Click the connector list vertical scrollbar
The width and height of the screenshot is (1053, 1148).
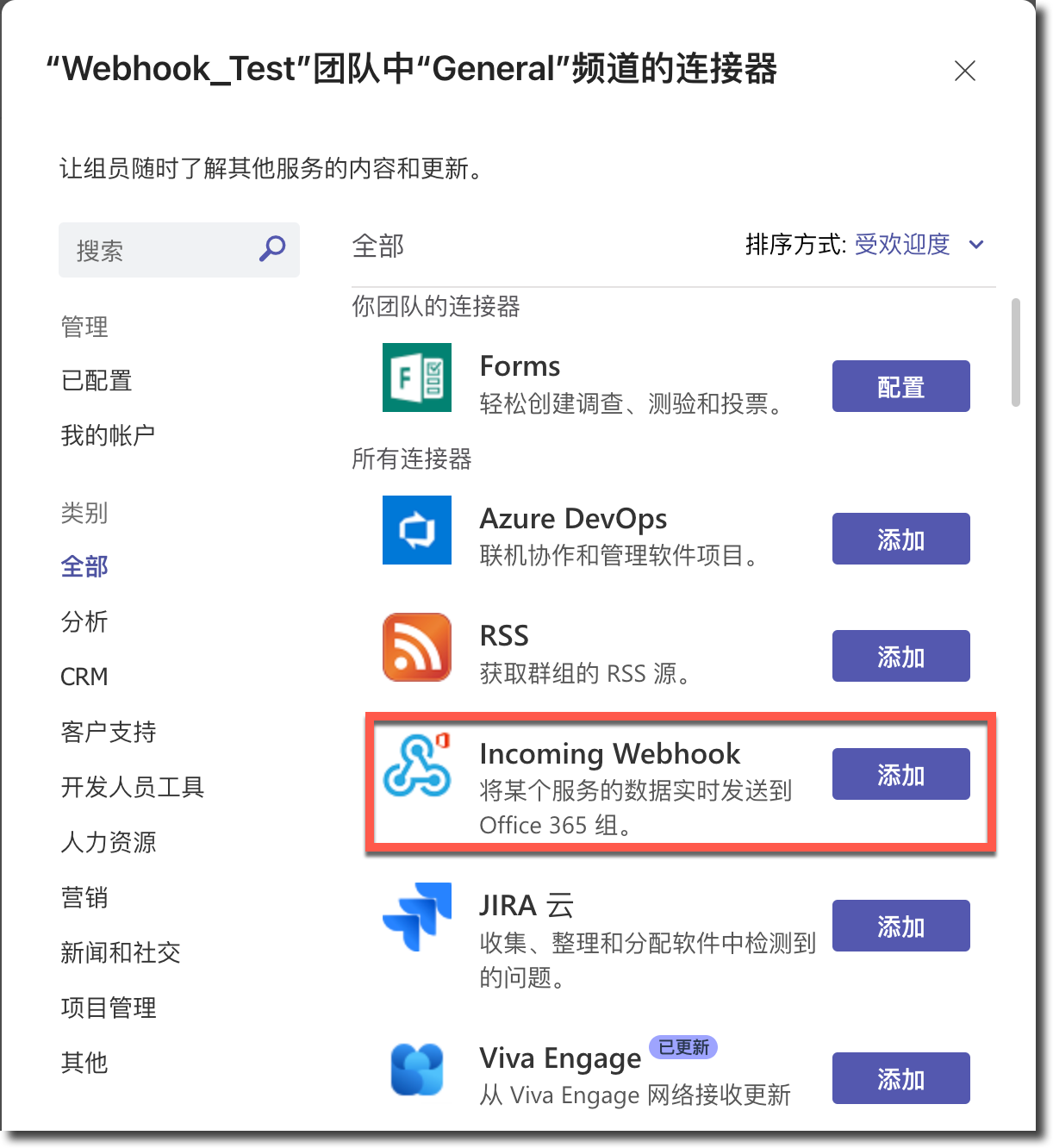(x=1016, y=352)
